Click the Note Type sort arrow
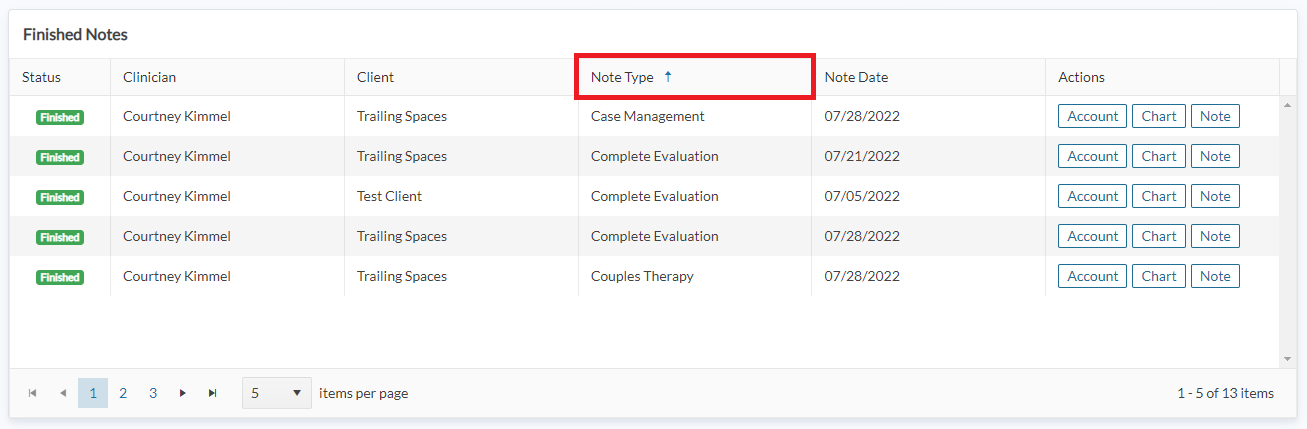Screen dimensions: 1307x429 coord(668,77)
